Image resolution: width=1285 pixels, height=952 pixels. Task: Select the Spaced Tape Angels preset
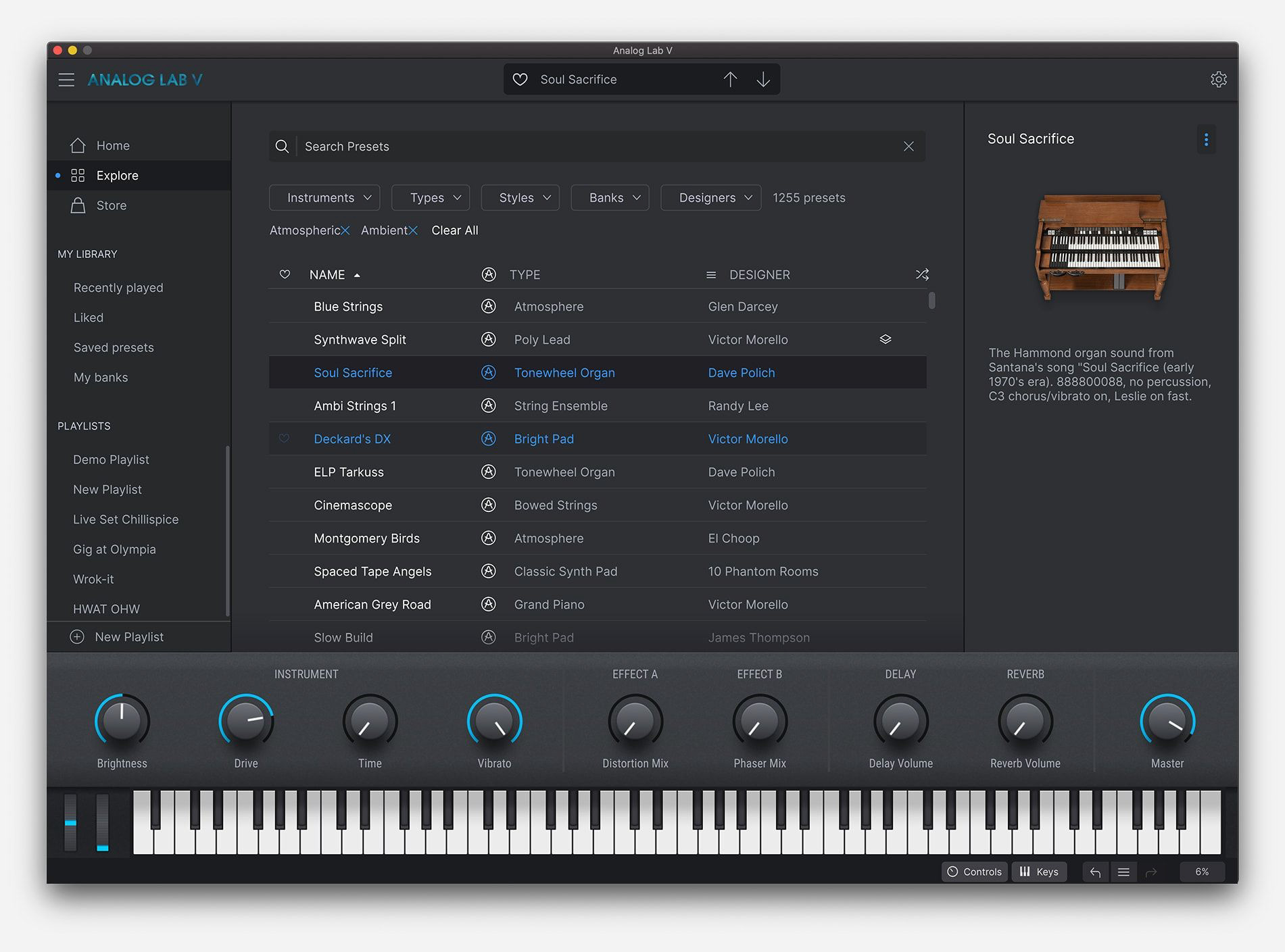(x=598, y=571)
